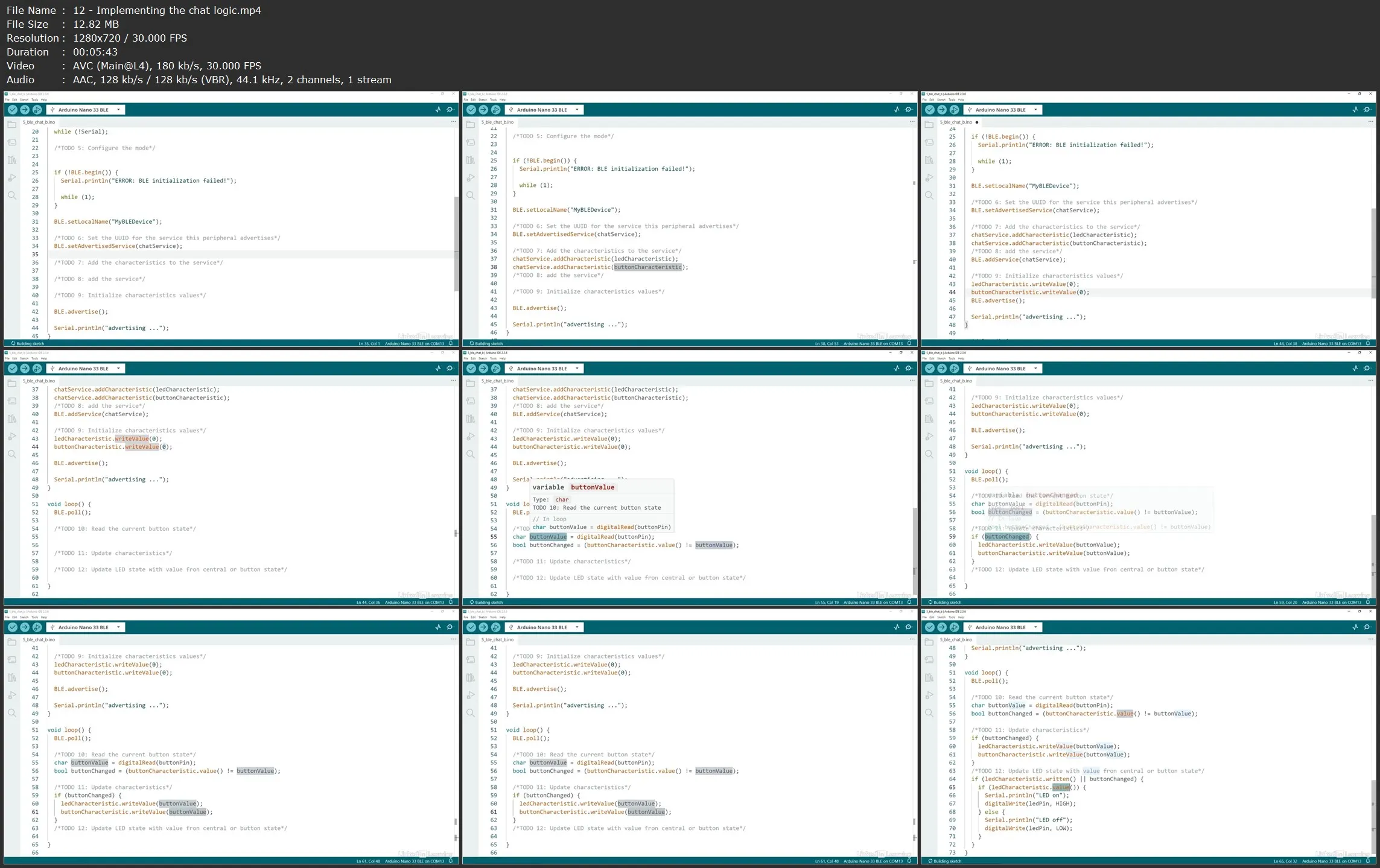Click Start Debugging icon in sixth frame (Ln 59, Col 20)
1380x868 pixels.
(x=954, y=369)
